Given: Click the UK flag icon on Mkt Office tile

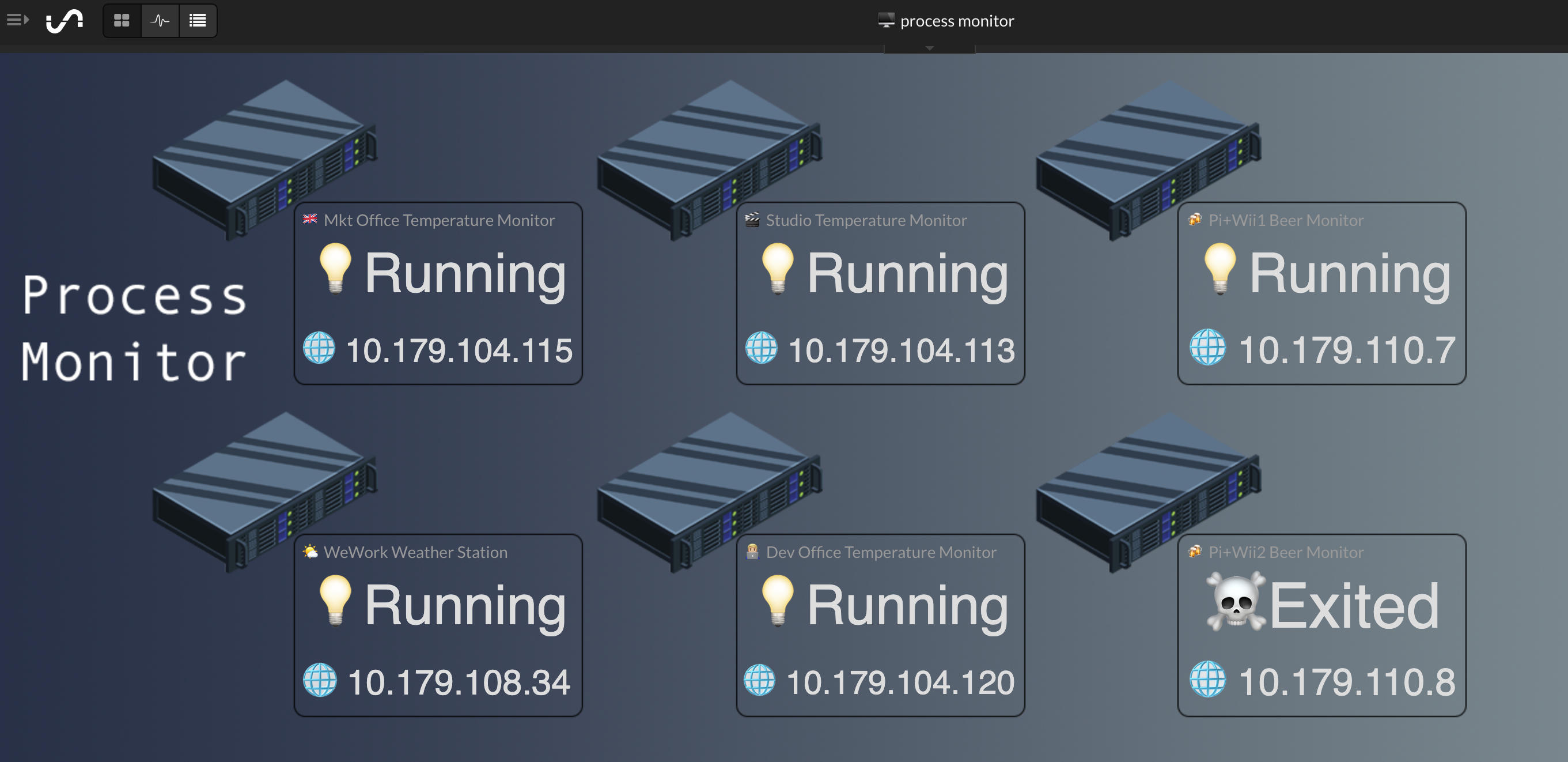Looking at the screenshot, I should [310, 218].
